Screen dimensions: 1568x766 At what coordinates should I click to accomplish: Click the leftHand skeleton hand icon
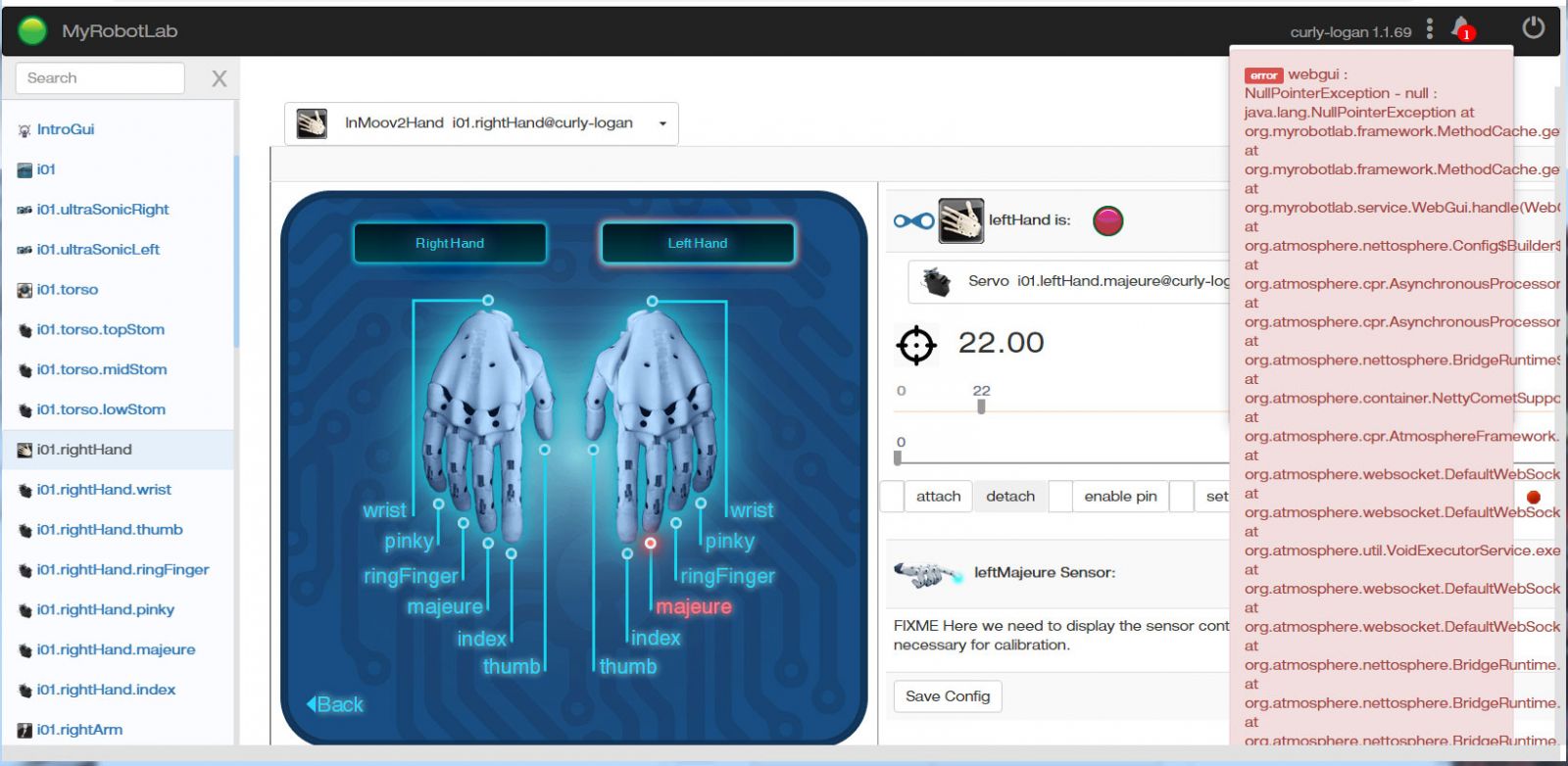pyautogui.click(x=961, y=220)
